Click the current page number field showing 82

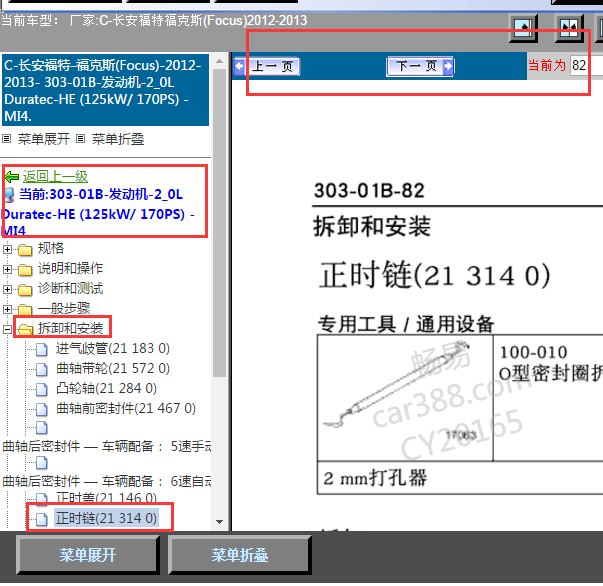pyautogui.click(x=586, y=65)
